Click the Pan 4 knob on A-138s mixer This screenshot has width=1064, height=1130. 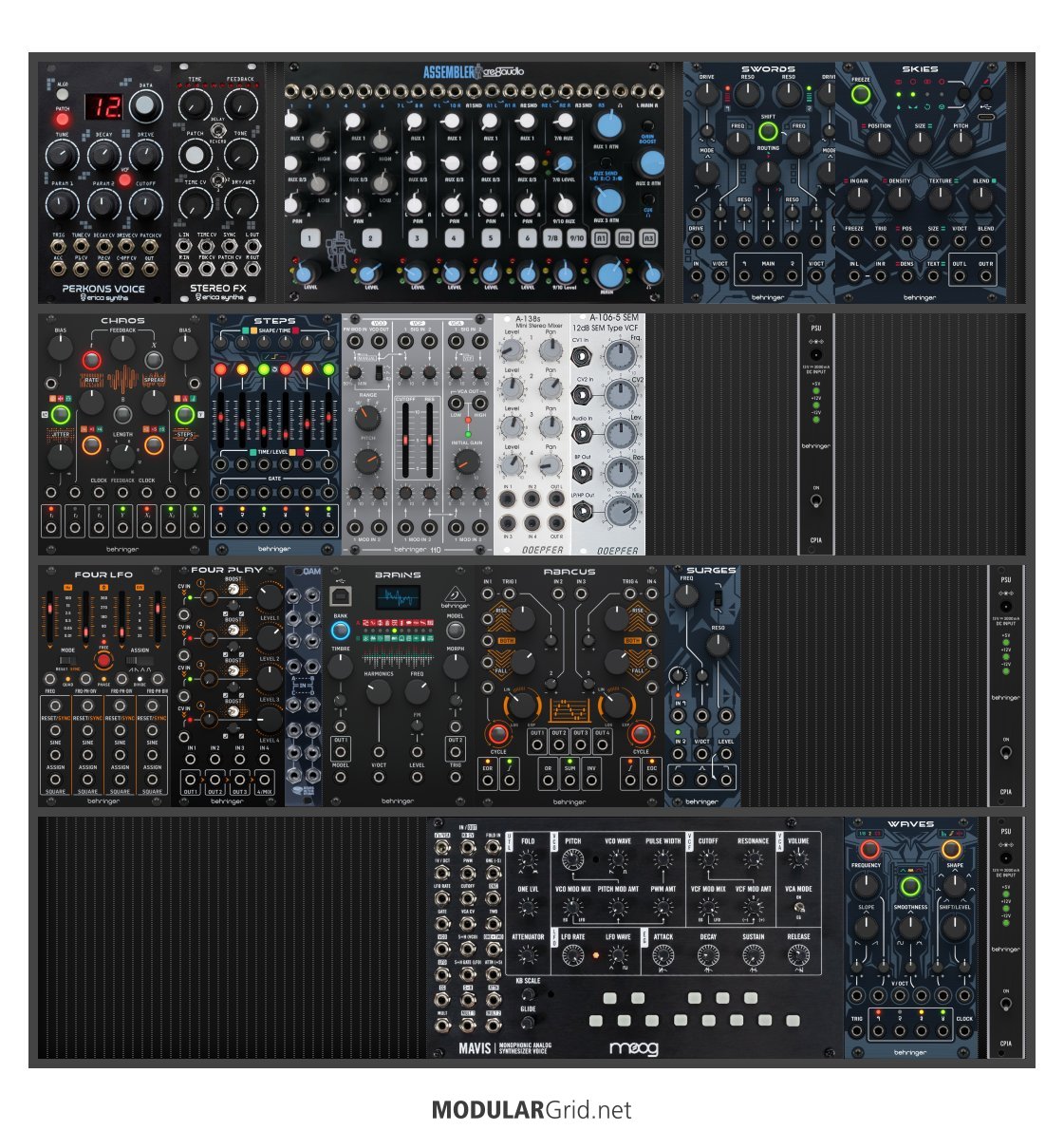[551, 465]
